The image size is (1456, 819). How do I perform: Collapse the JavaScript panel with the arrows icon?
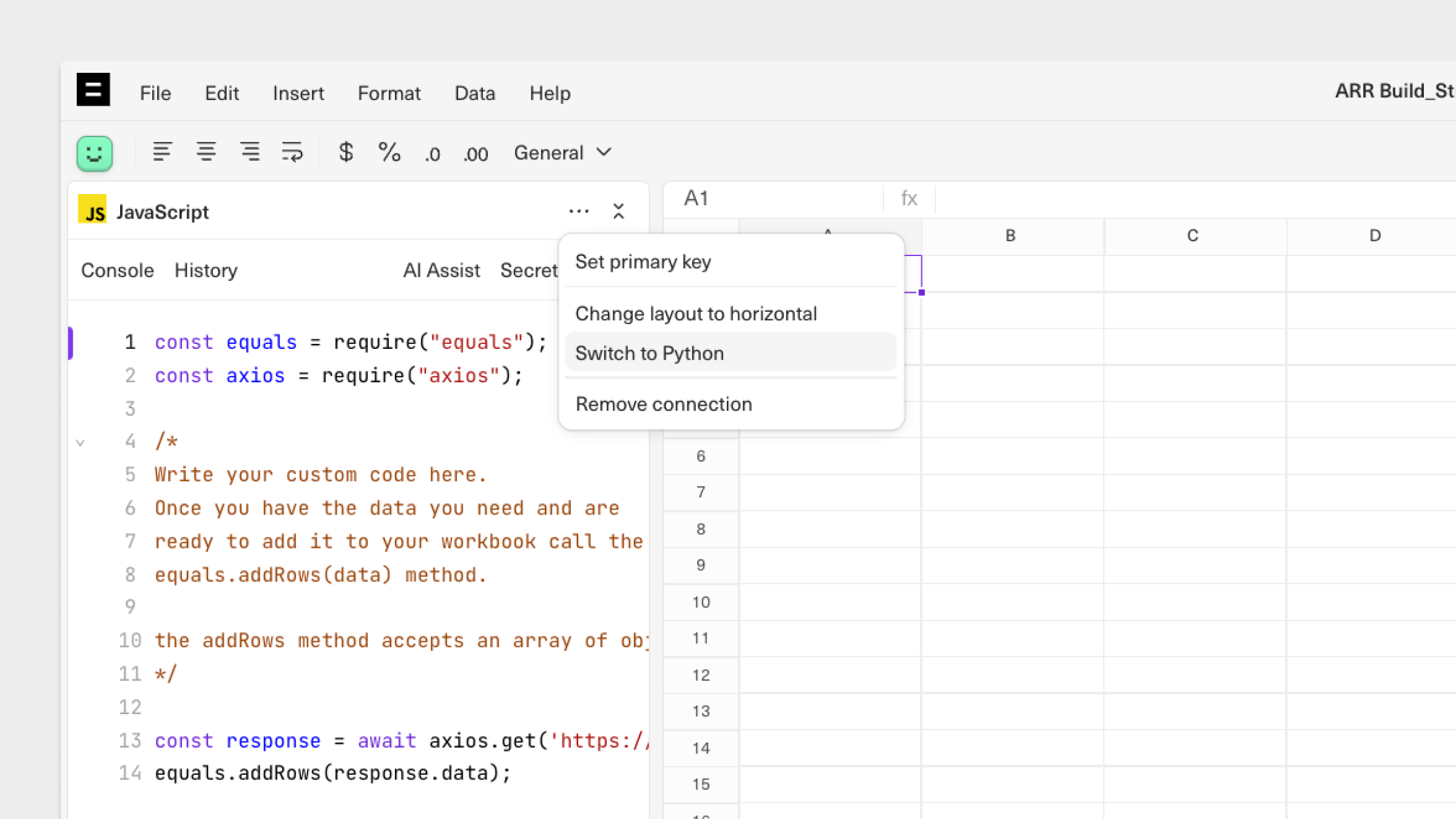[x=618, y=211]
